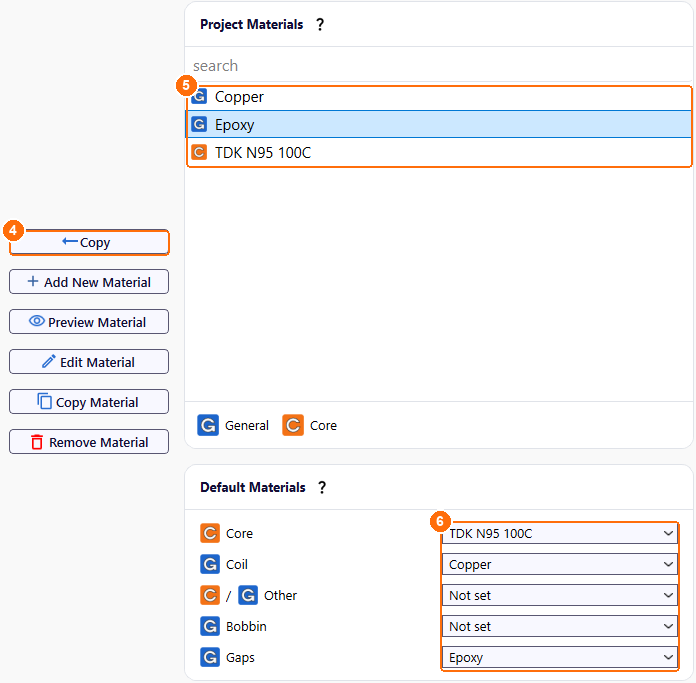
Task: Click the Bobbin label in Default Materials
Action: (x=246, y=627)
